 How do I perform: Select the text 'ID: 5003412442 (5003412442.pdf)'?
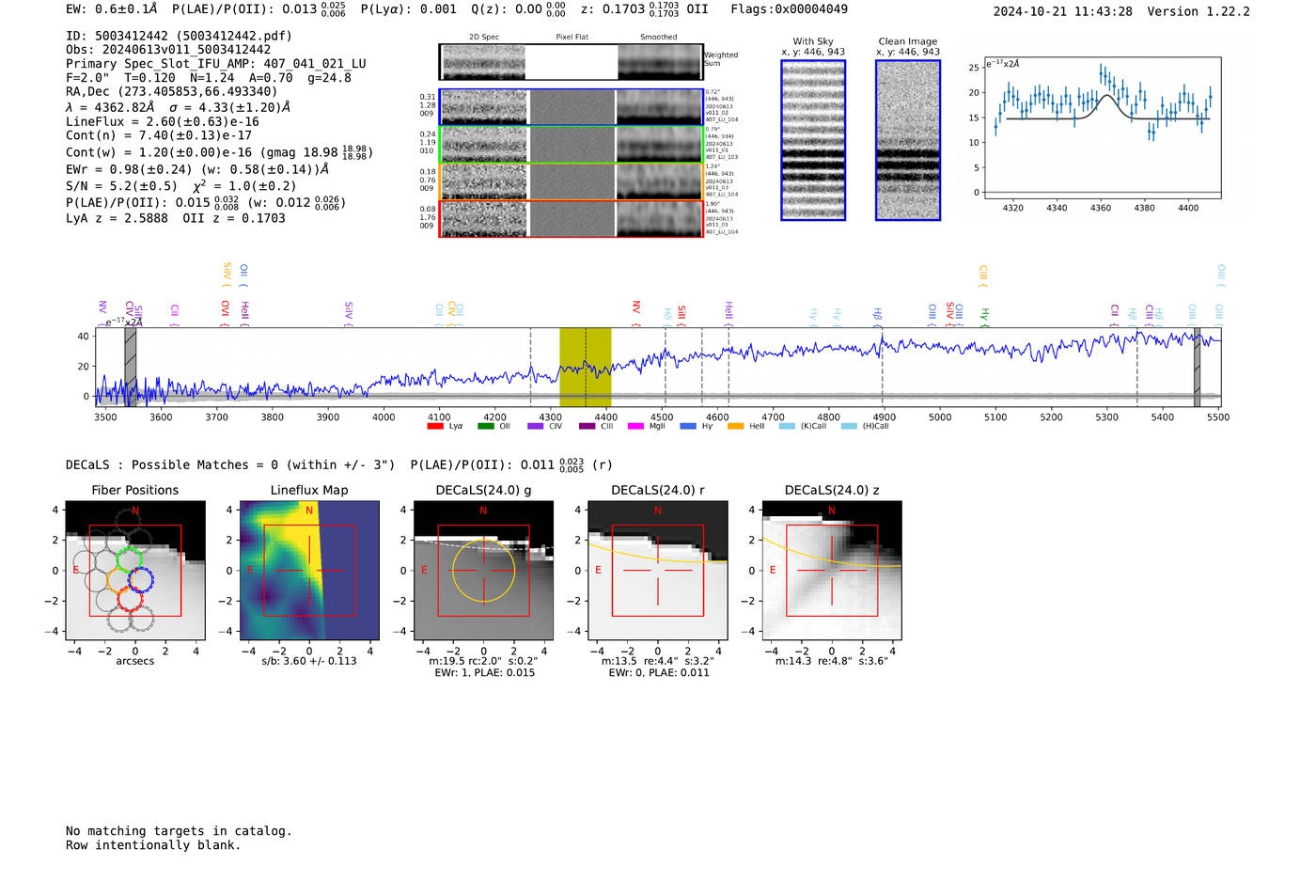coord(179,36)
